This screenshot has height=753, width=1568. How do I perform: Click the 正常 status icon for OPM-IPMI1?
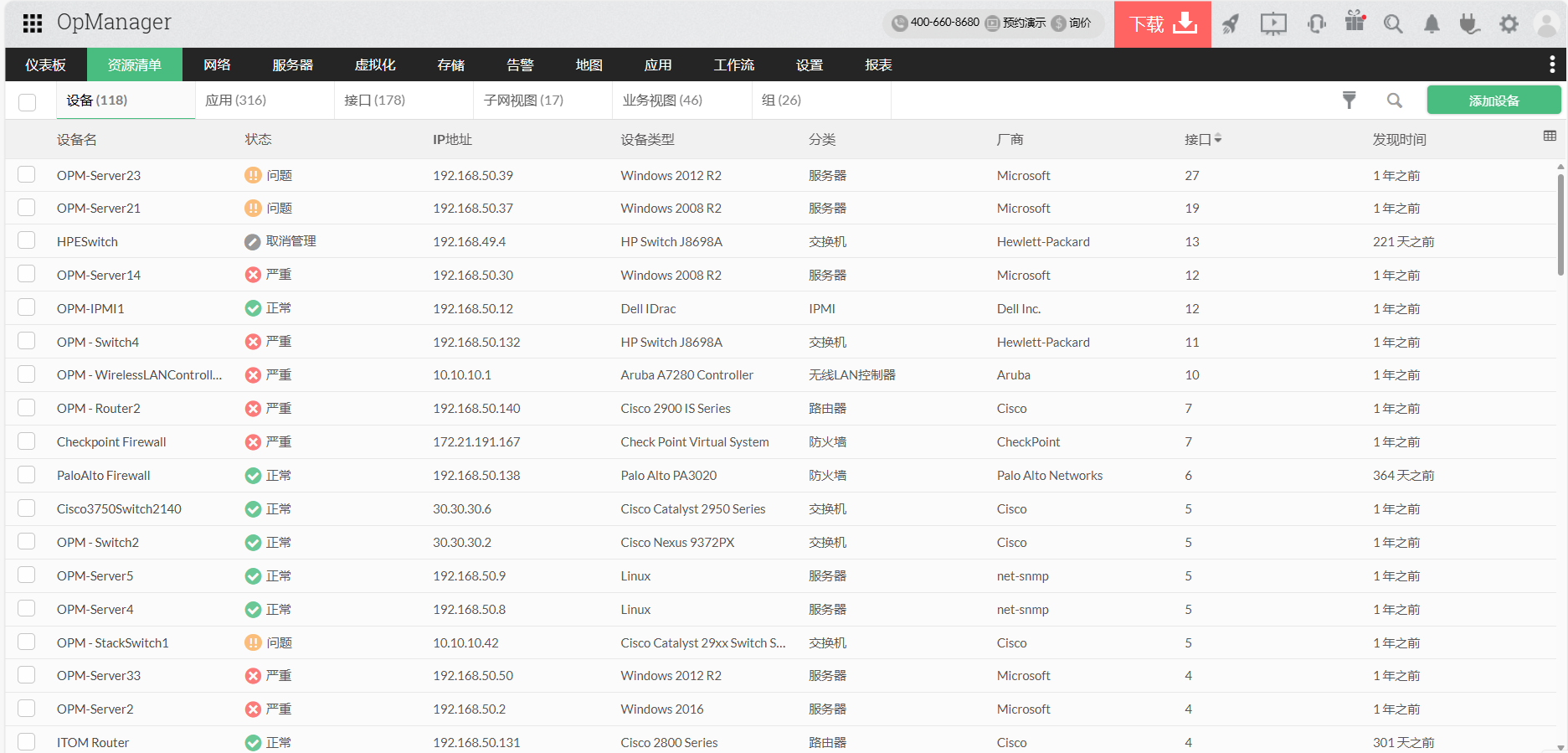(x=253, y=308)
